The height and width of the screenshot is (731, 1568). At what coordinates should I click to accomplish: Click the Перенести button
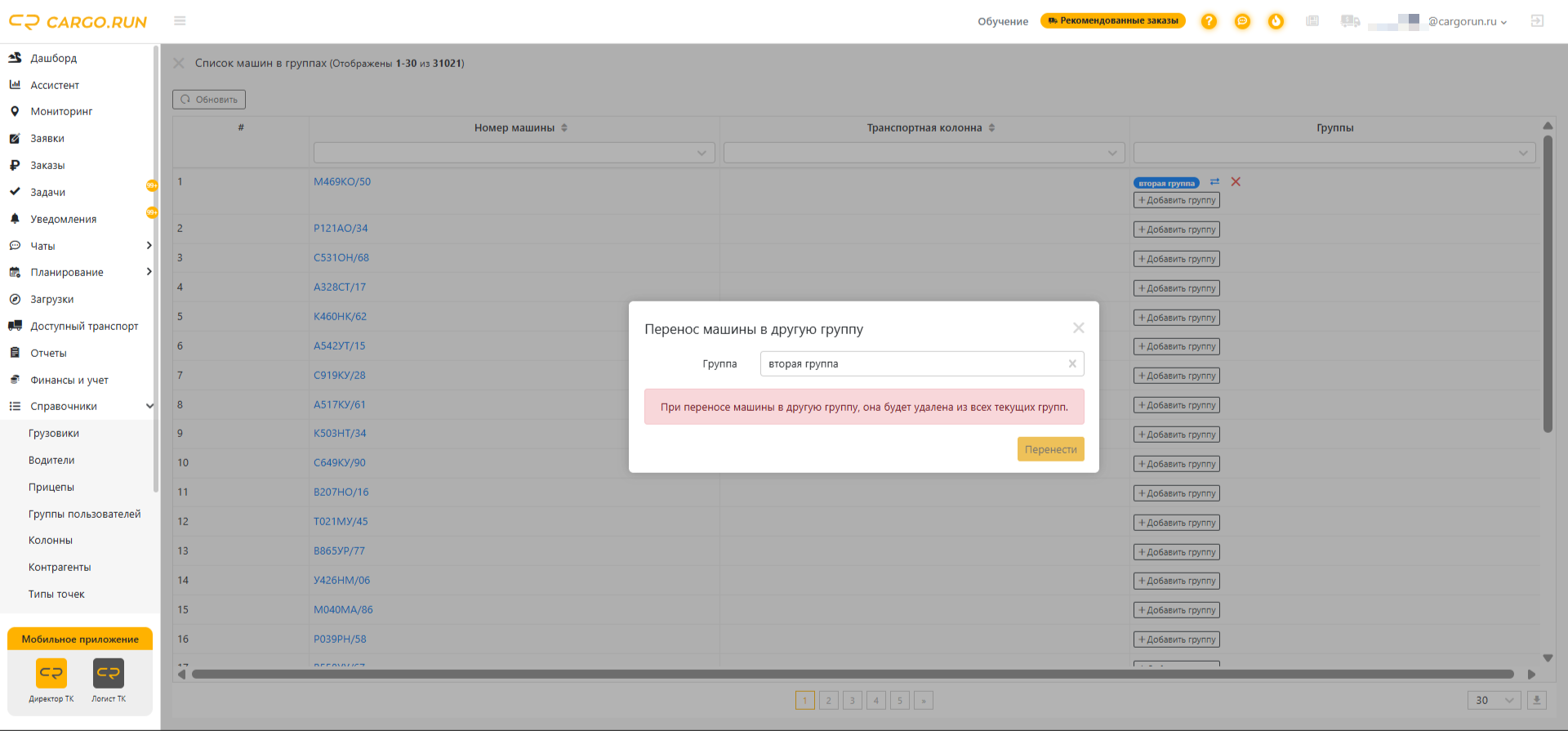coord(1050,449)
